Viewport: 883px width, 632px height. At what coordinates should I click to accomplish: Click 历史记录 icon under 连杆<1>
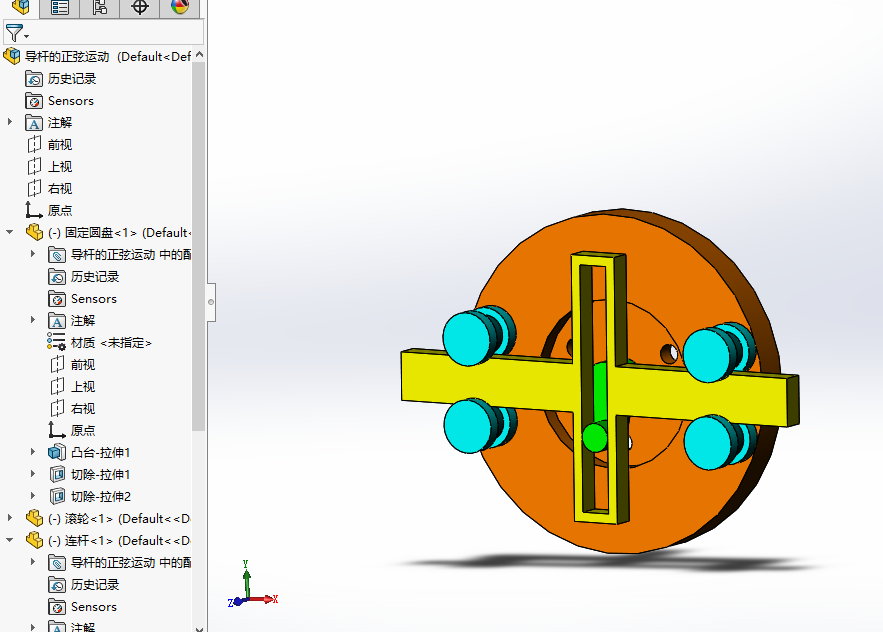tap(57, 585)
